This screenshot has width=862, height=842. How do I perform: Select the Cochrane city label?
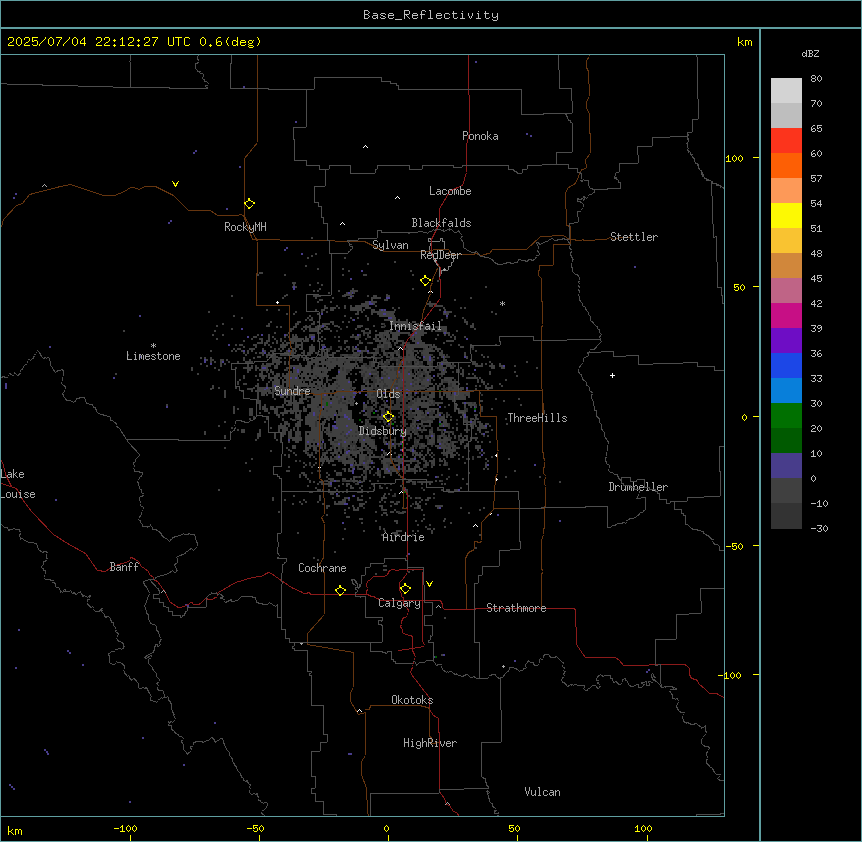(x=322, y=568)
